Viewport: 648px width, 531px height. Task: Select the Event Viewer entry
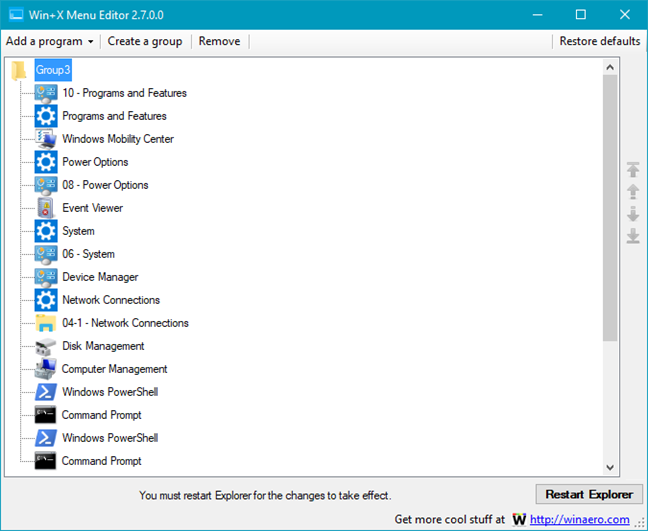92,208
